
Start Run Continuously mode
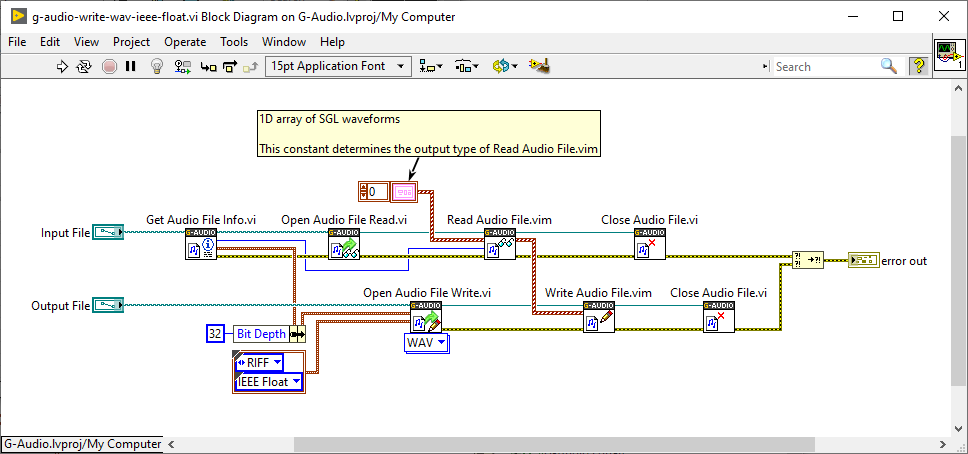coord(84,66)
